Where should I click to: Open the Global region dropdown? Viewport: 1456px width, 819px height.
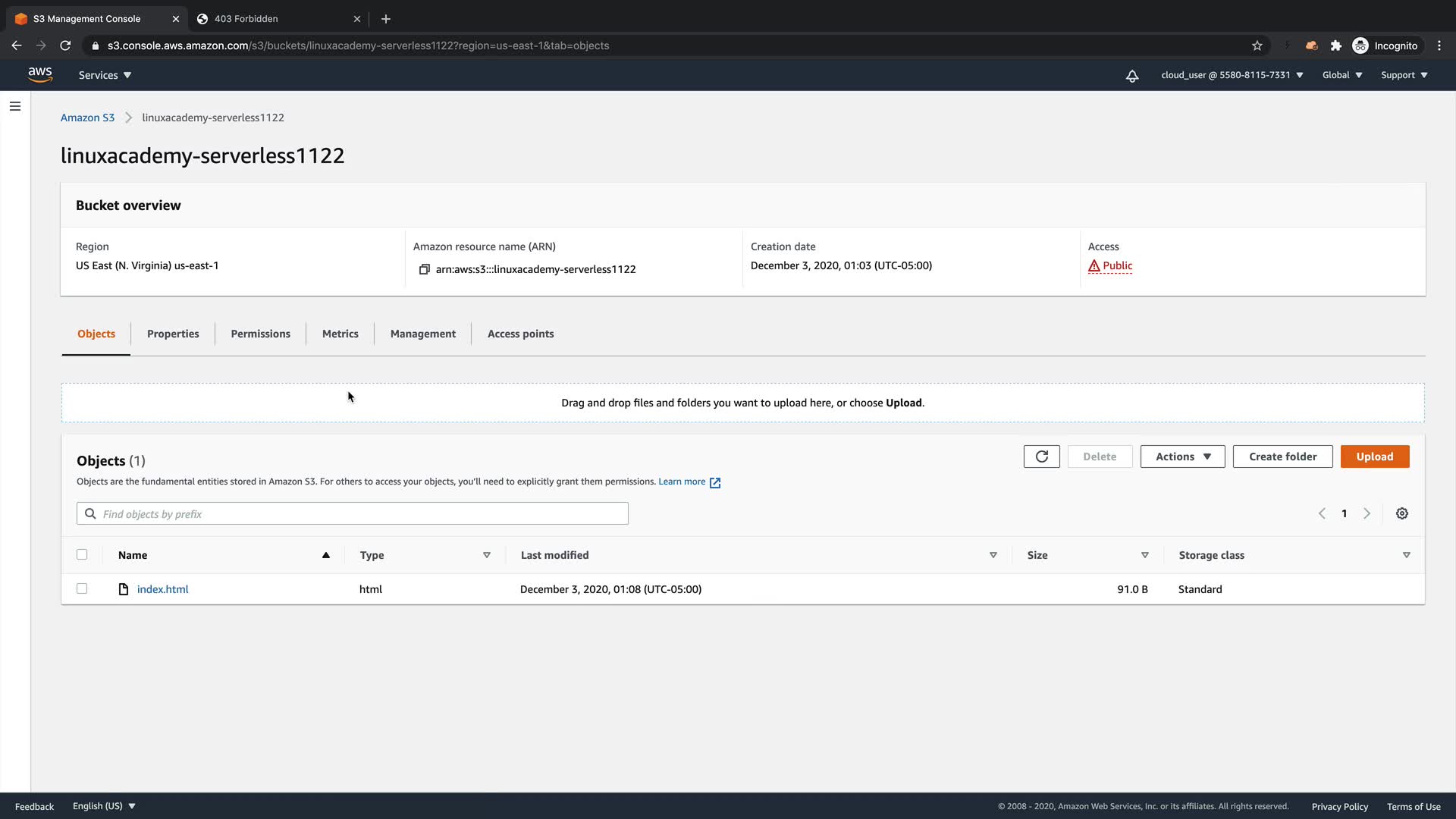(x=1342, y=75)
